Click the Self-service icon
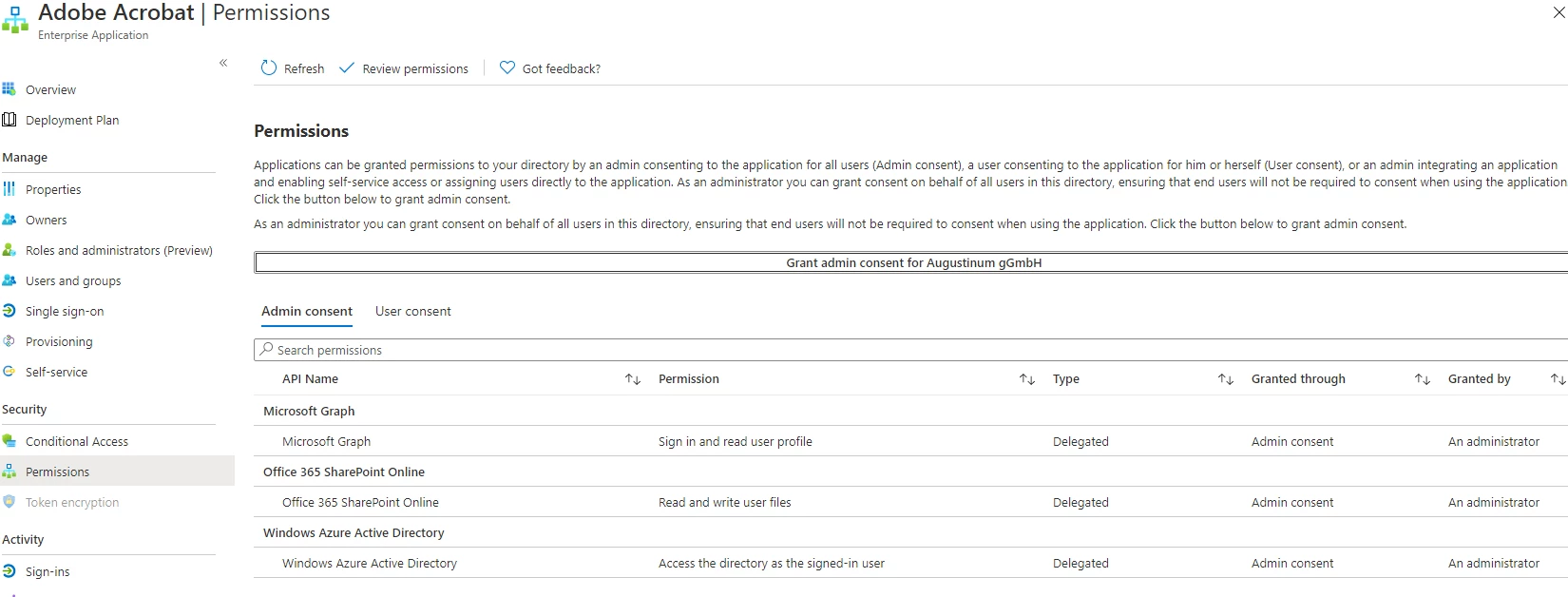Screen dimensions: 1568x597 click(10, 372)
